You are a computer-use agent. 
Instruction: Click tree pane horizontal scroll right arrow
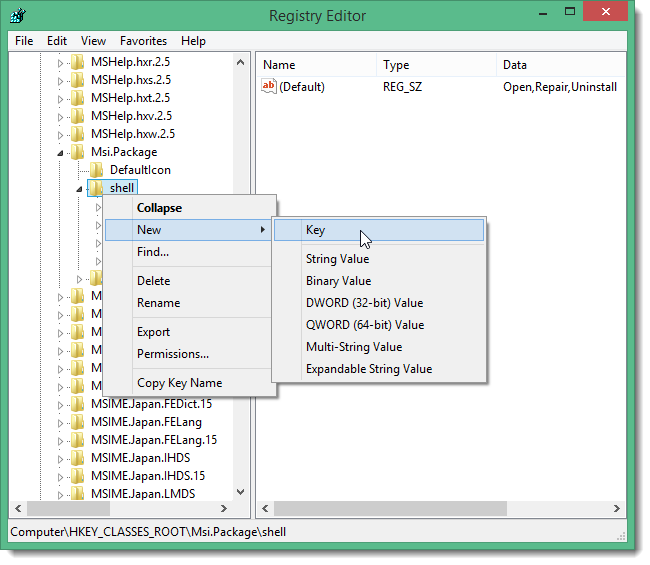coord(224,508)
